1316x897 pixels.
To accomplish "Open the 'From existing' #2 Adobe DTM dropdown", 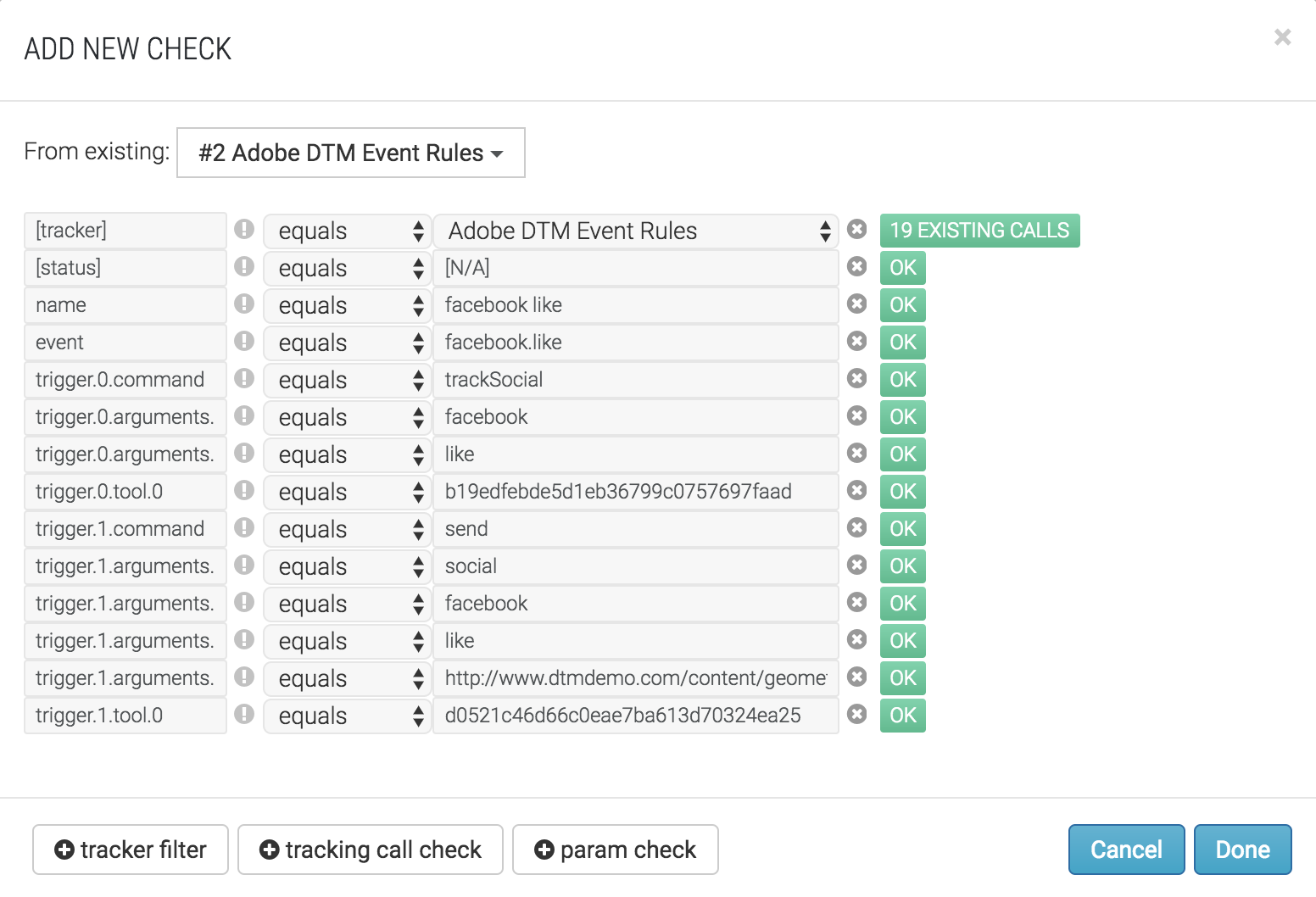I will tap(351, 153).
